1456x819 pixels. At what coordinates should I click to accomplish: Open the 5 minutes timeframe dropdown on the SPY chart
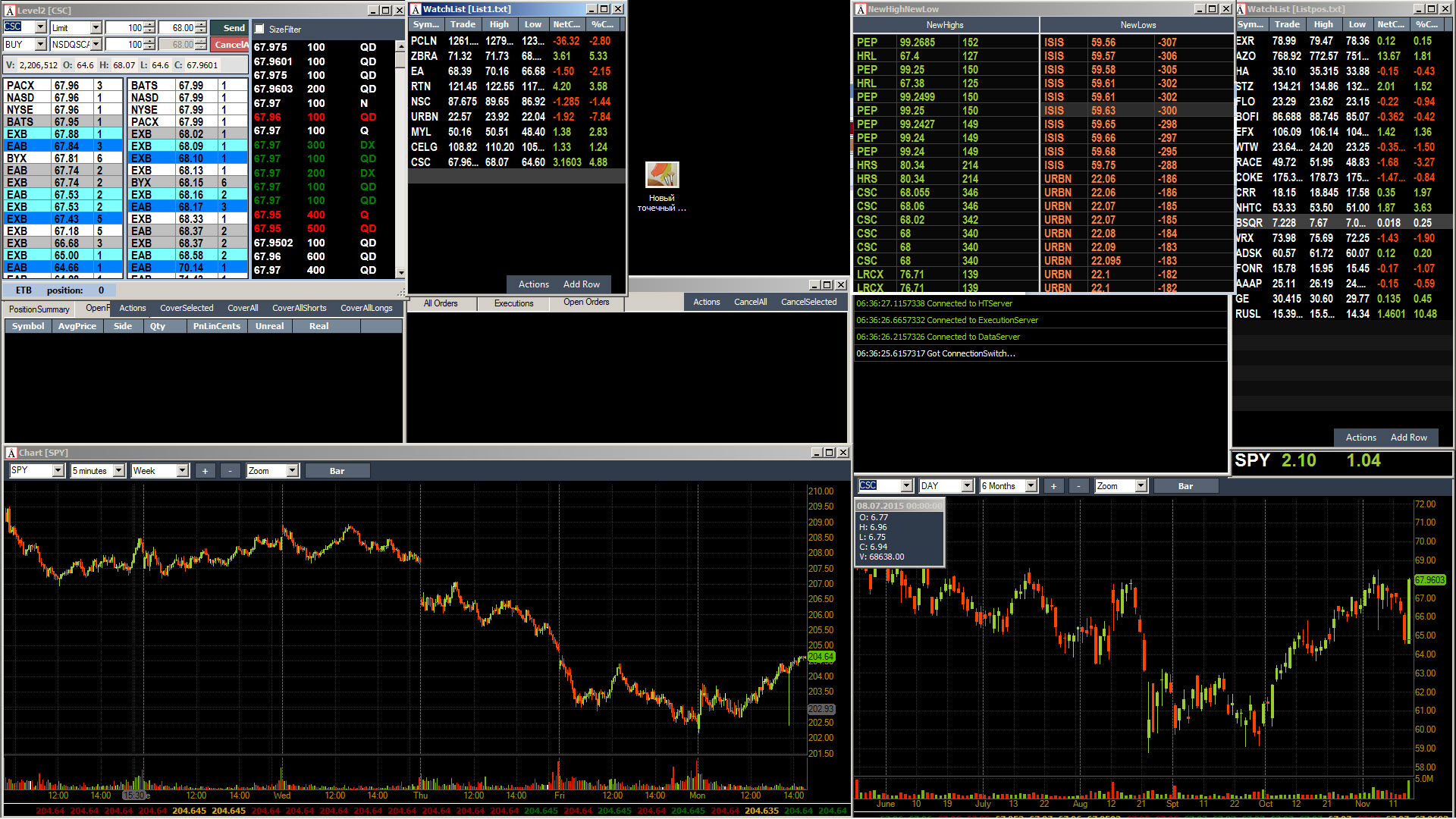[119, 471]
